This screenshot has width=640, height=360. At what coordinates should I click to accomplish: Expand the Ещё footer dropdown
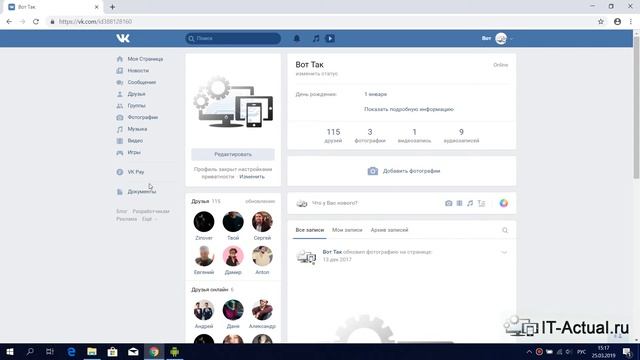149,219
